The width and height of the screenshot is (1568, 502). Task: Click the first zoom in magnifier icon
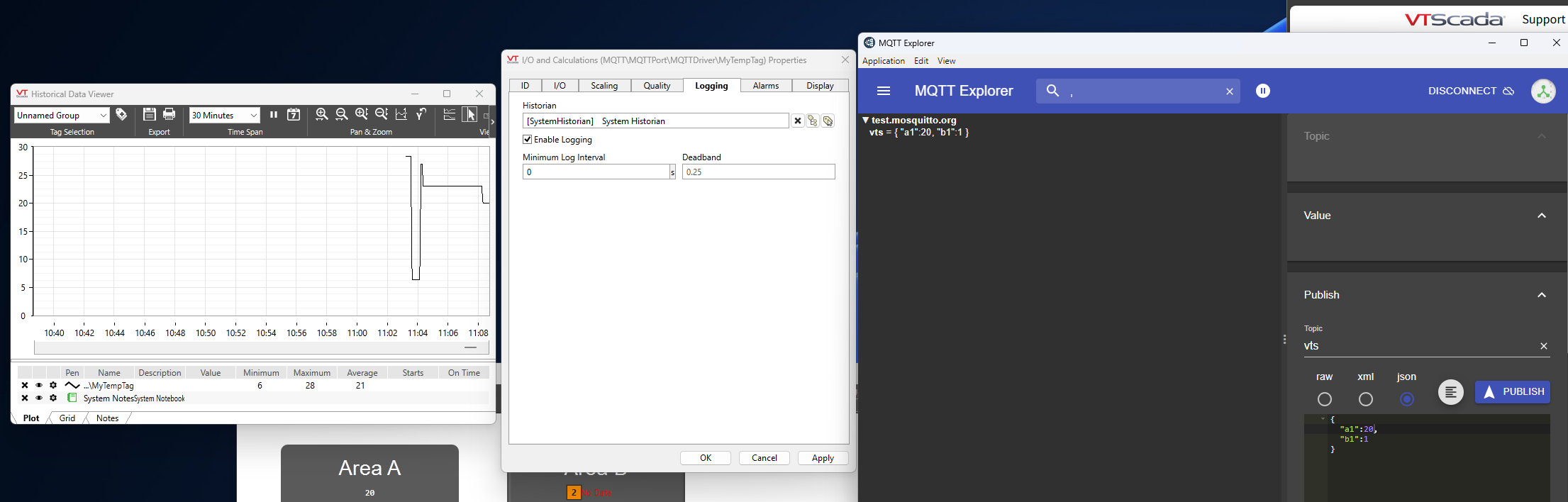[321, 114]
